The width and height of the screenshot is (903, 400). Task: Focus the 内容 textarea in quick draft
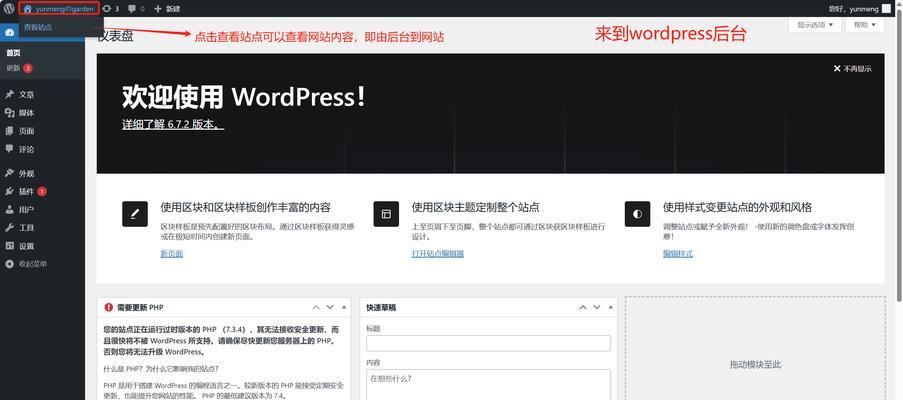(x=488, y=384)
